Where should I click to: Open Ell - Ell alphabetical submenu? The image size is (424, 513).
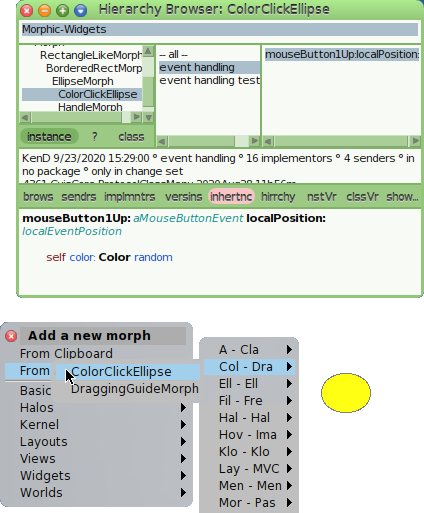click(x=249, y=384)
